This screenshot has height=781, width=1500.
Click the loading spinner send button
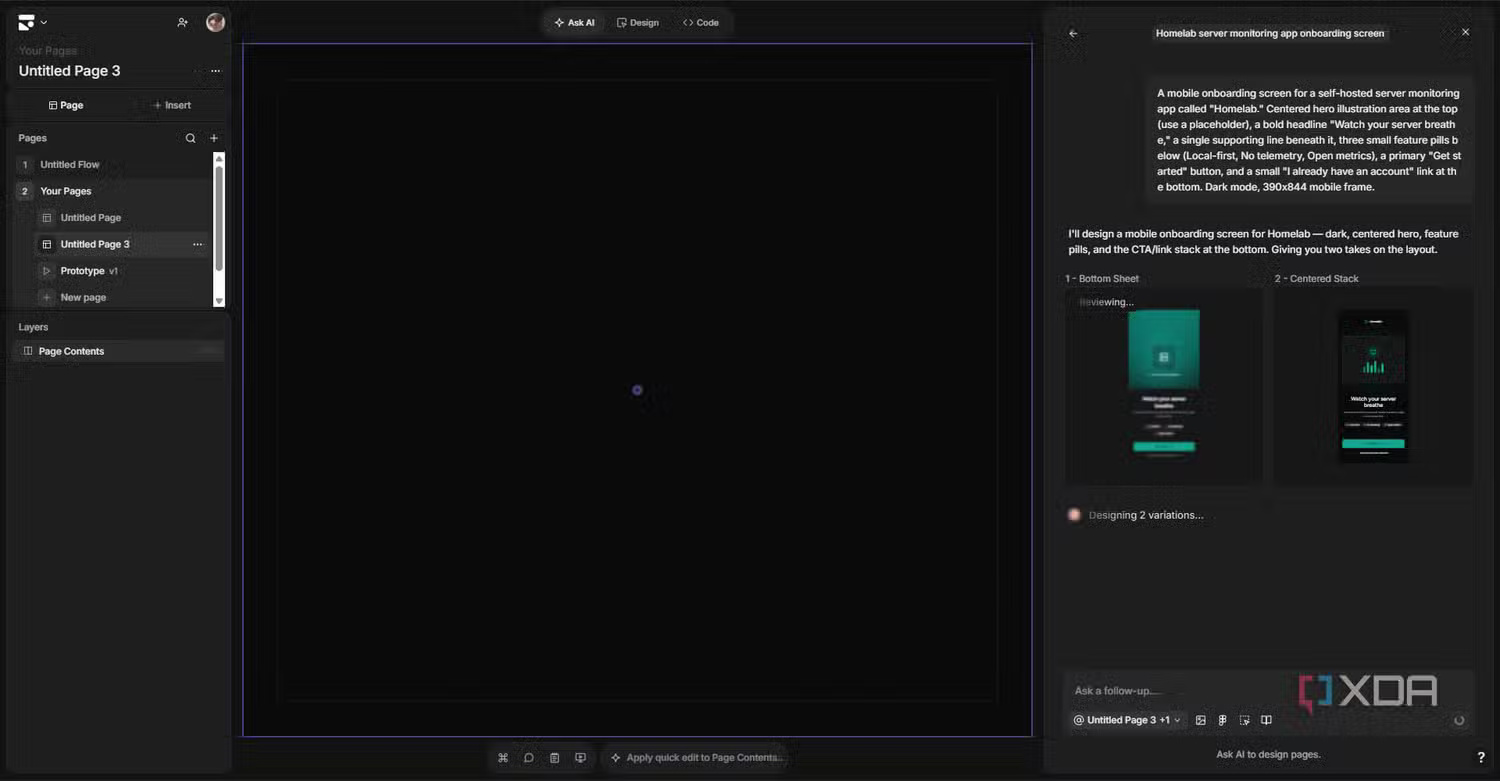(x=1459, y=720)
